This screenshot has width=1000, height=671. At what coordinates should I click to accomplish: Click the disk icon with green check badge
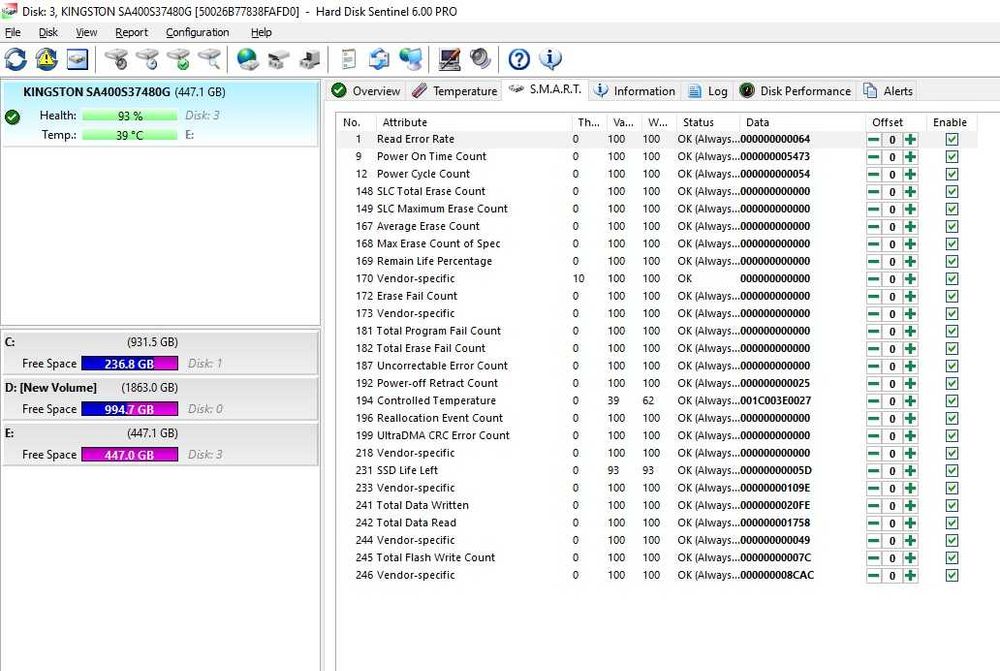tap(179, 59)
